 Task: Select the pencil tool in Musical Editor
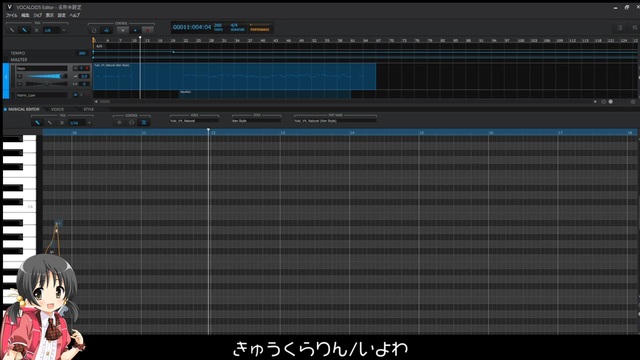[x=38, y=122]
